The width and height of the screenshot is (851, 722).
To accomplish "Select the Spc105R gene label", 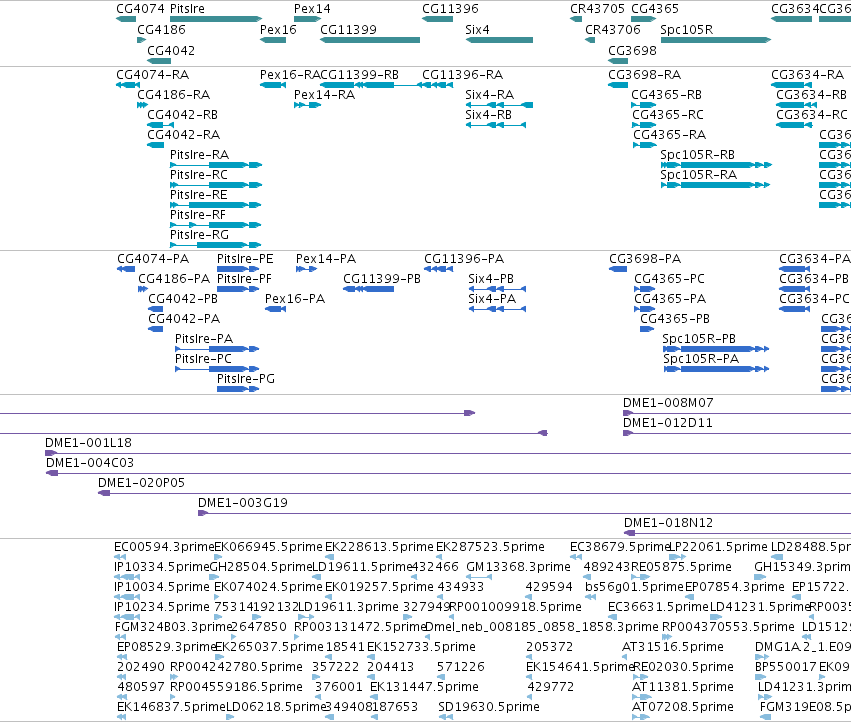I will point(687,29).
